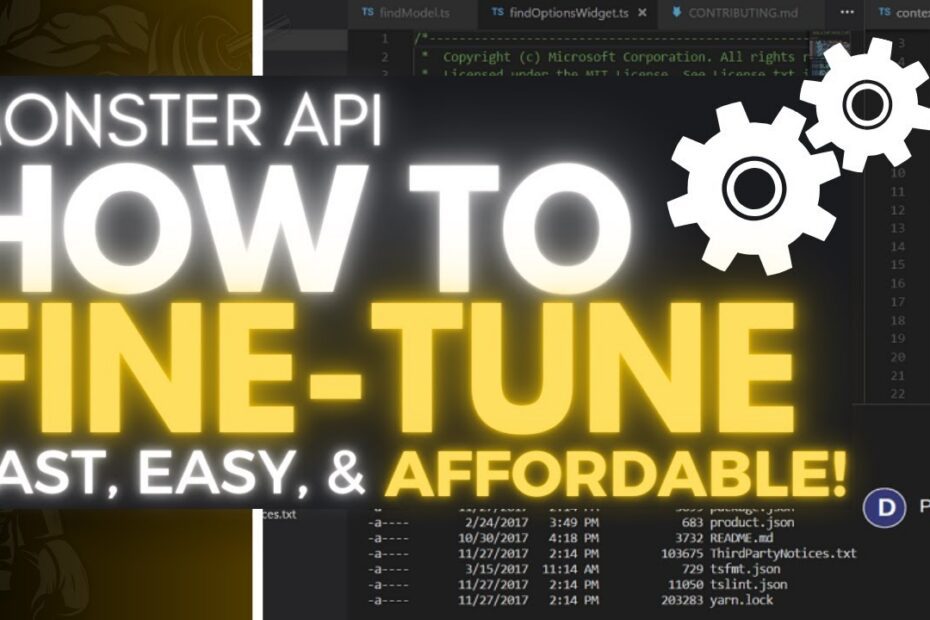The image size is (930, 620).
Task: Click the blue D avatar circle
Action: click(884, 507)
